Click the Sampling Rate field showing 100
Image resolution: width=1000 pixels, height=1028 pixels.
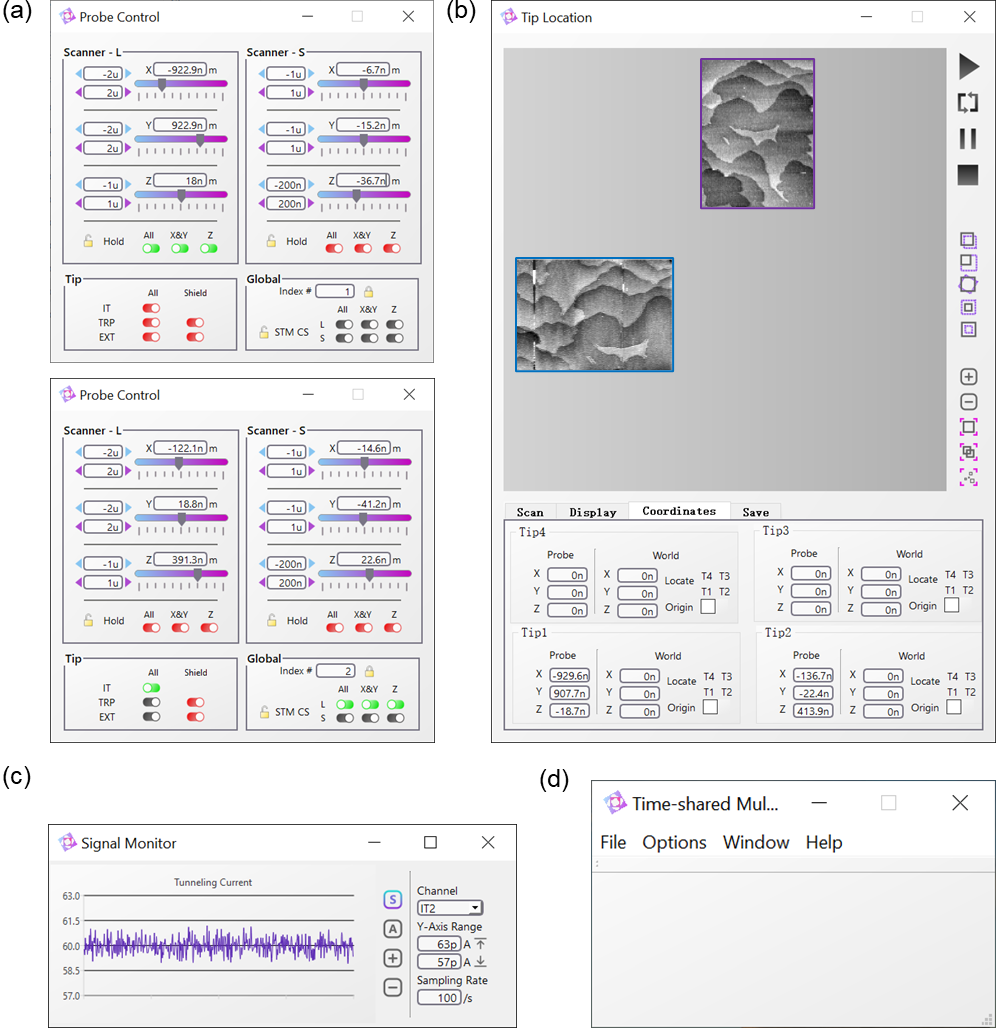coord(439,998)
